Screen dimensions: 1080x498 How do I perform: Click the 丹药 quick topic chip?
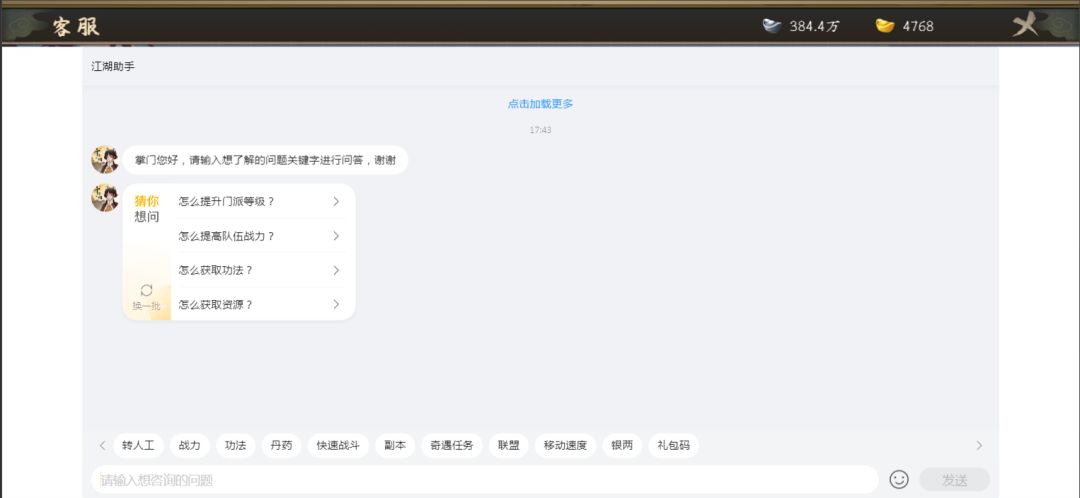(x=282, y=446)
